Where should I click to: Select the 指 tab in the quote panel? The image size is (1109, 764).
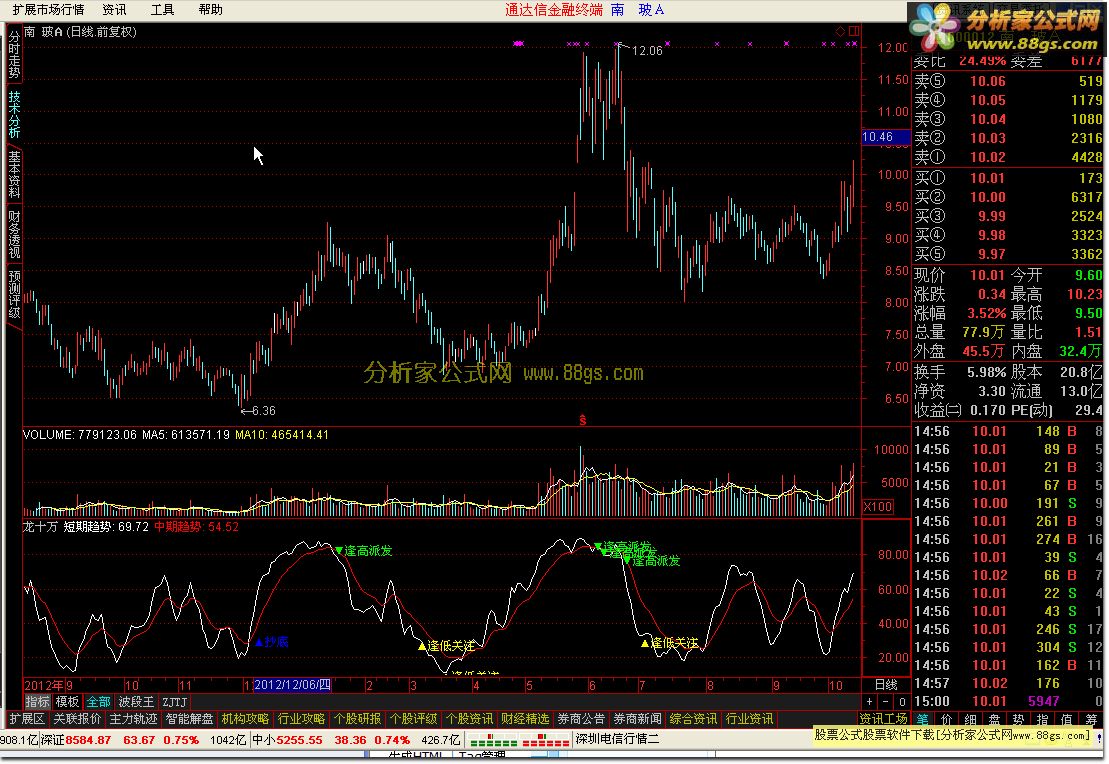(x=1043, y=719)
